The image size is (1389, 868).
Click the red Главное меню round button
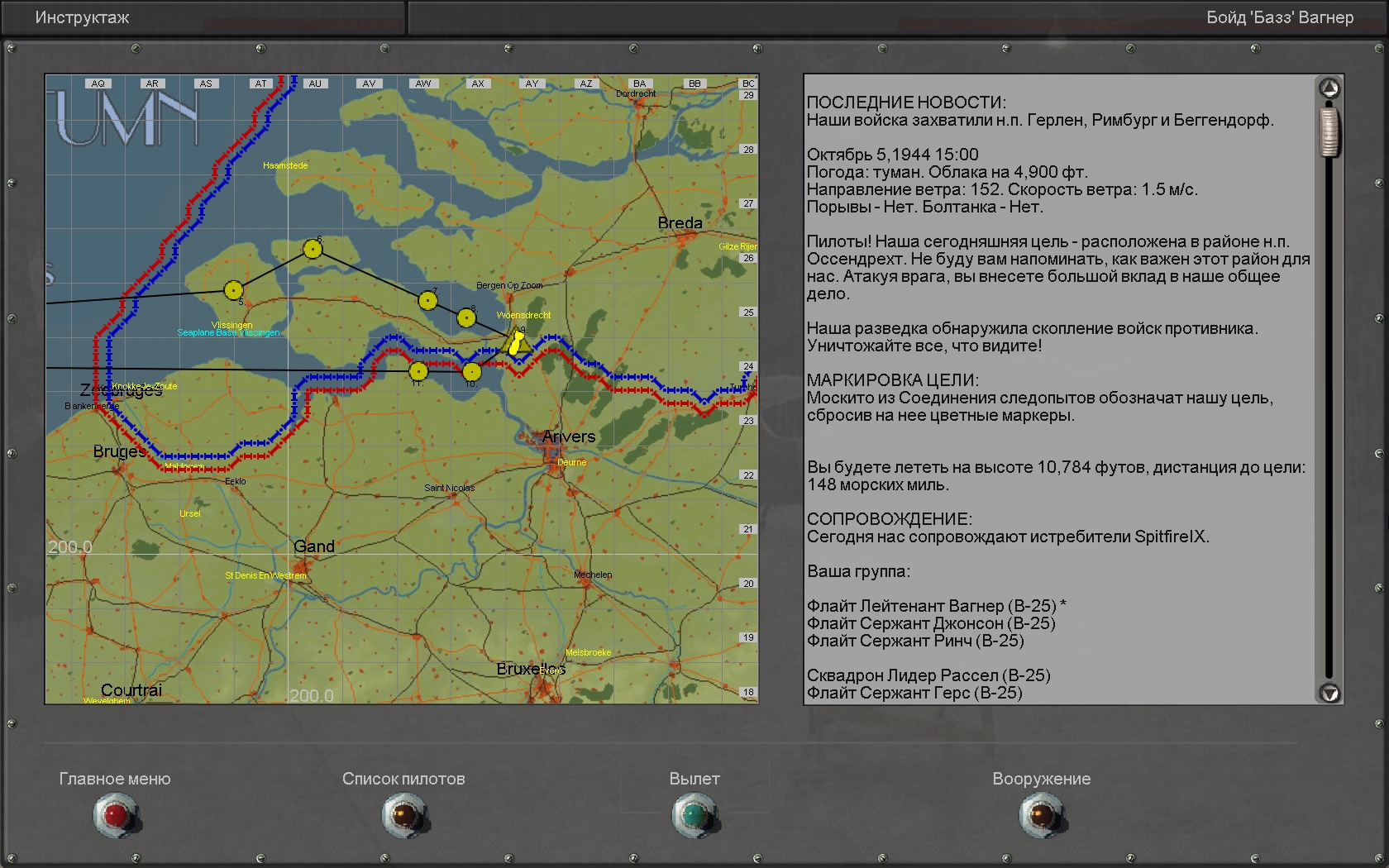[x=116, y=815]
